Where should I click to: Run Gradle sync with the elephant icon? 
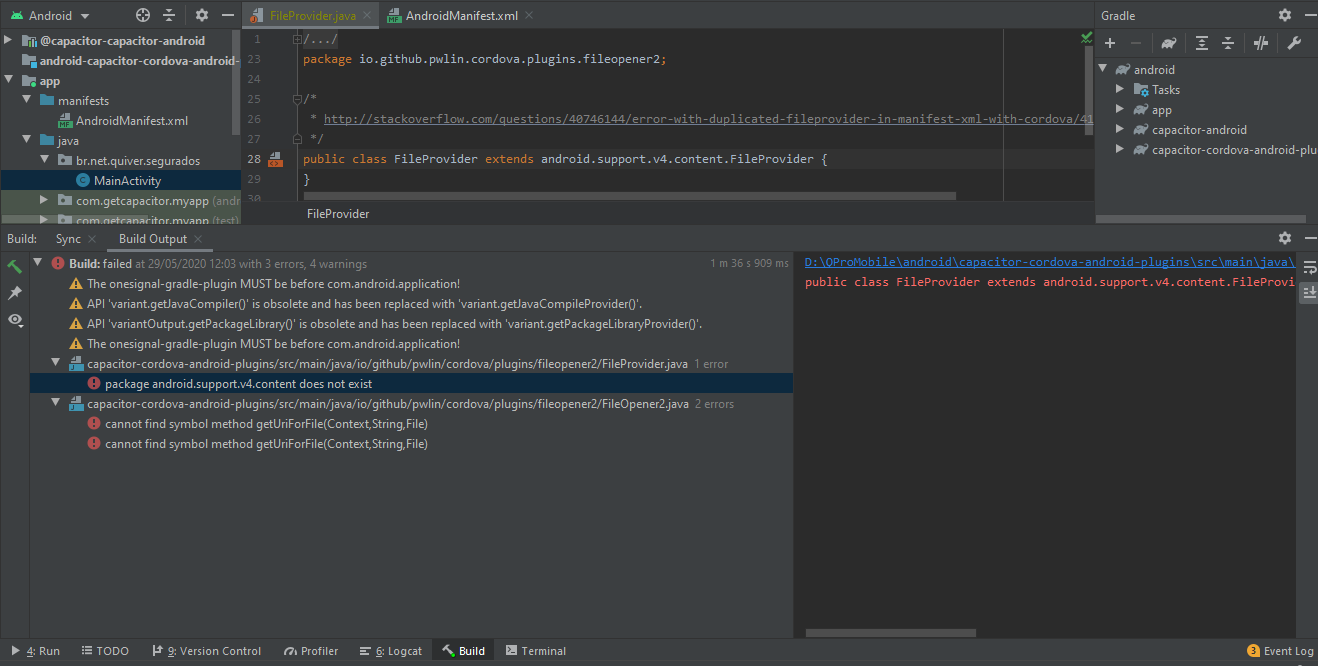click(1167, 42)
